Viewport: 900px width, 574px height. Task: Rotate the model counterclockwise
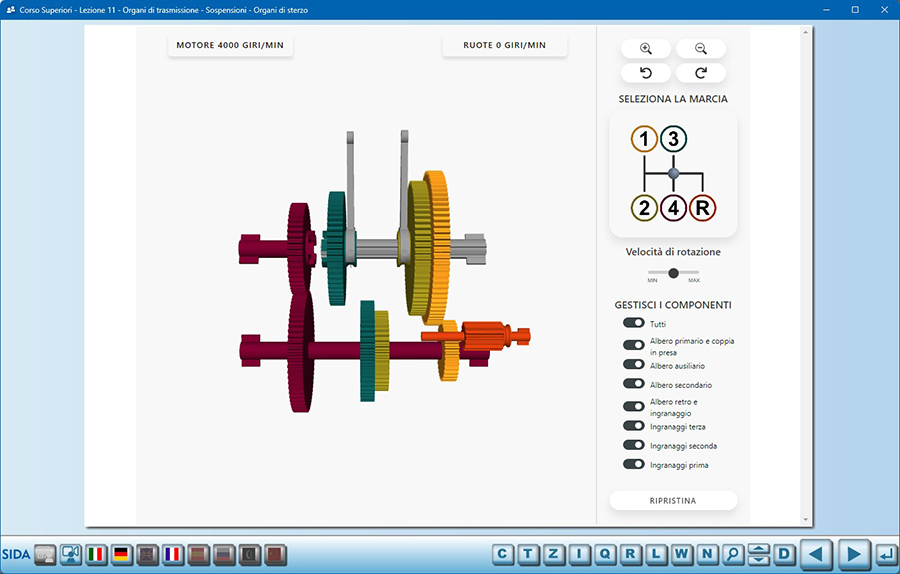point(646,73)
